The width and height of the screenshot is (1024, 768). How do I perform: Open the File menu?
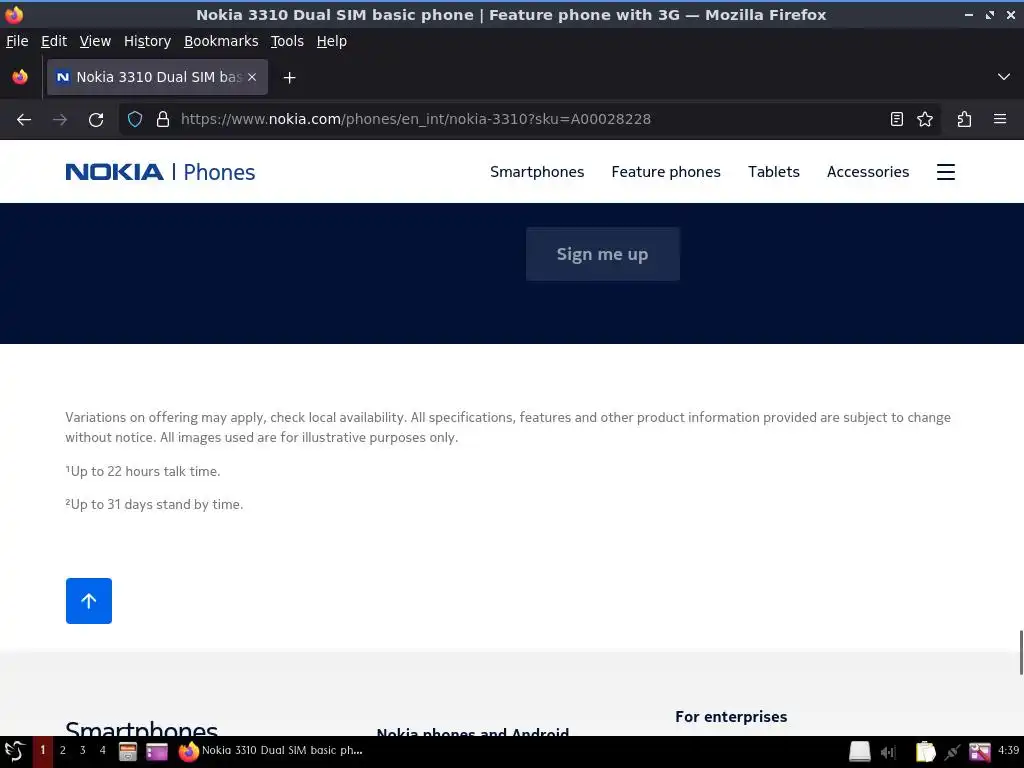17,41
